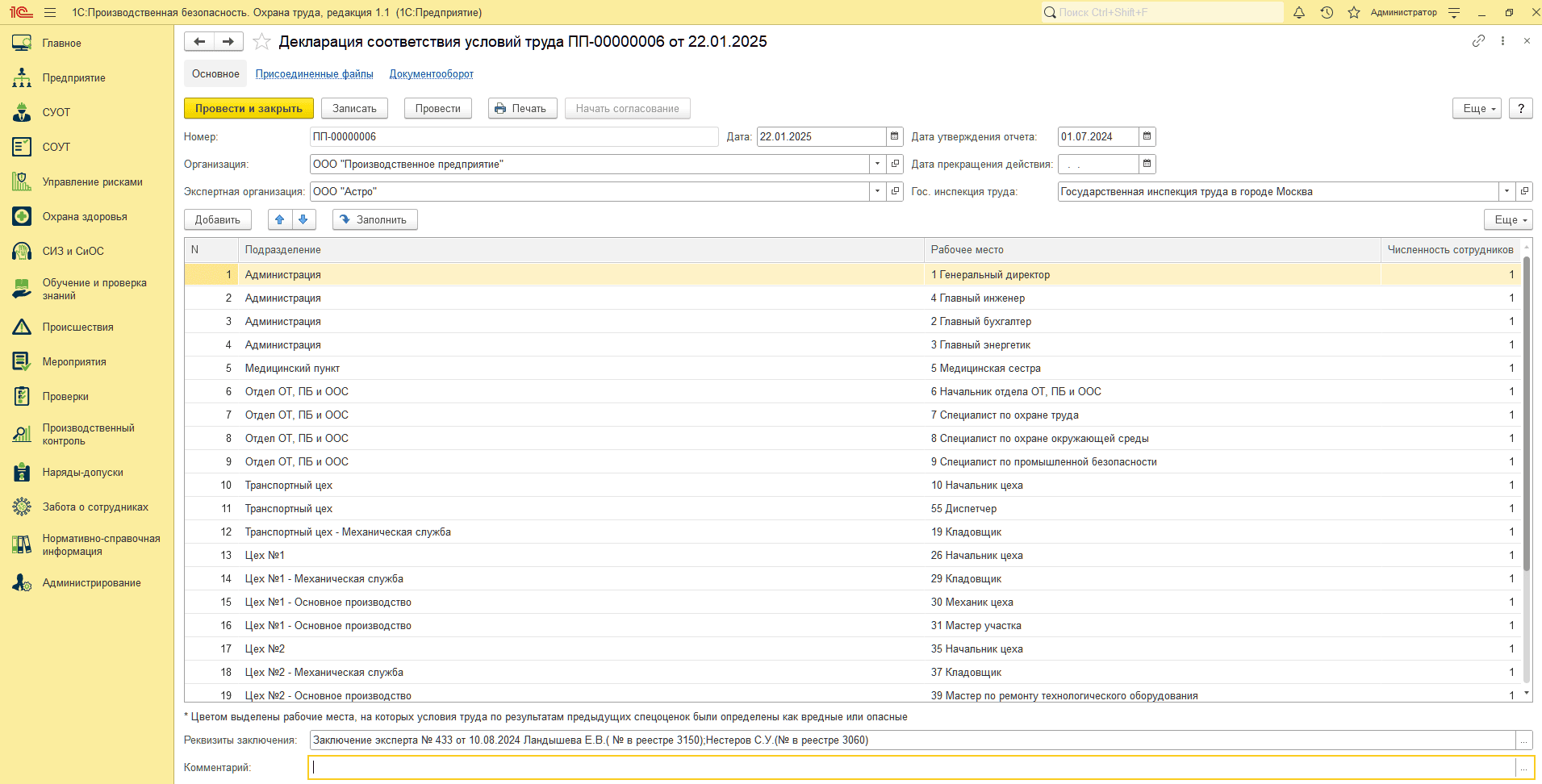Image resolution: width=1542 pixels, height=784 pixels.
Task: Open the СУОТ sidebar icon
Action: 22,113
